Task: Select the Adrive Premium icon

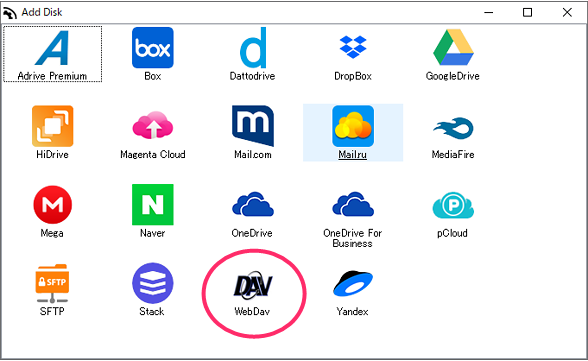Action: (x=52, y=48)
